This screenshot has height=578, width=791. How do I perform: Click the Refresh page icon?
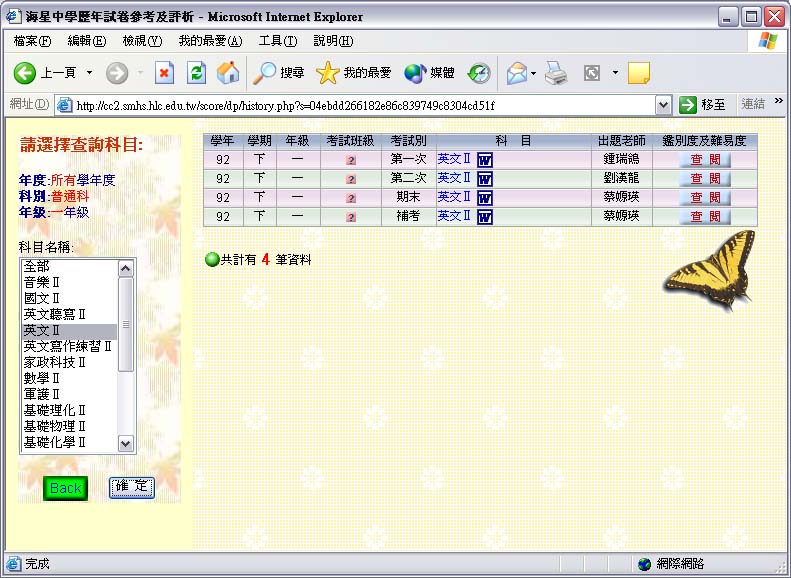[x=196, y=73]
